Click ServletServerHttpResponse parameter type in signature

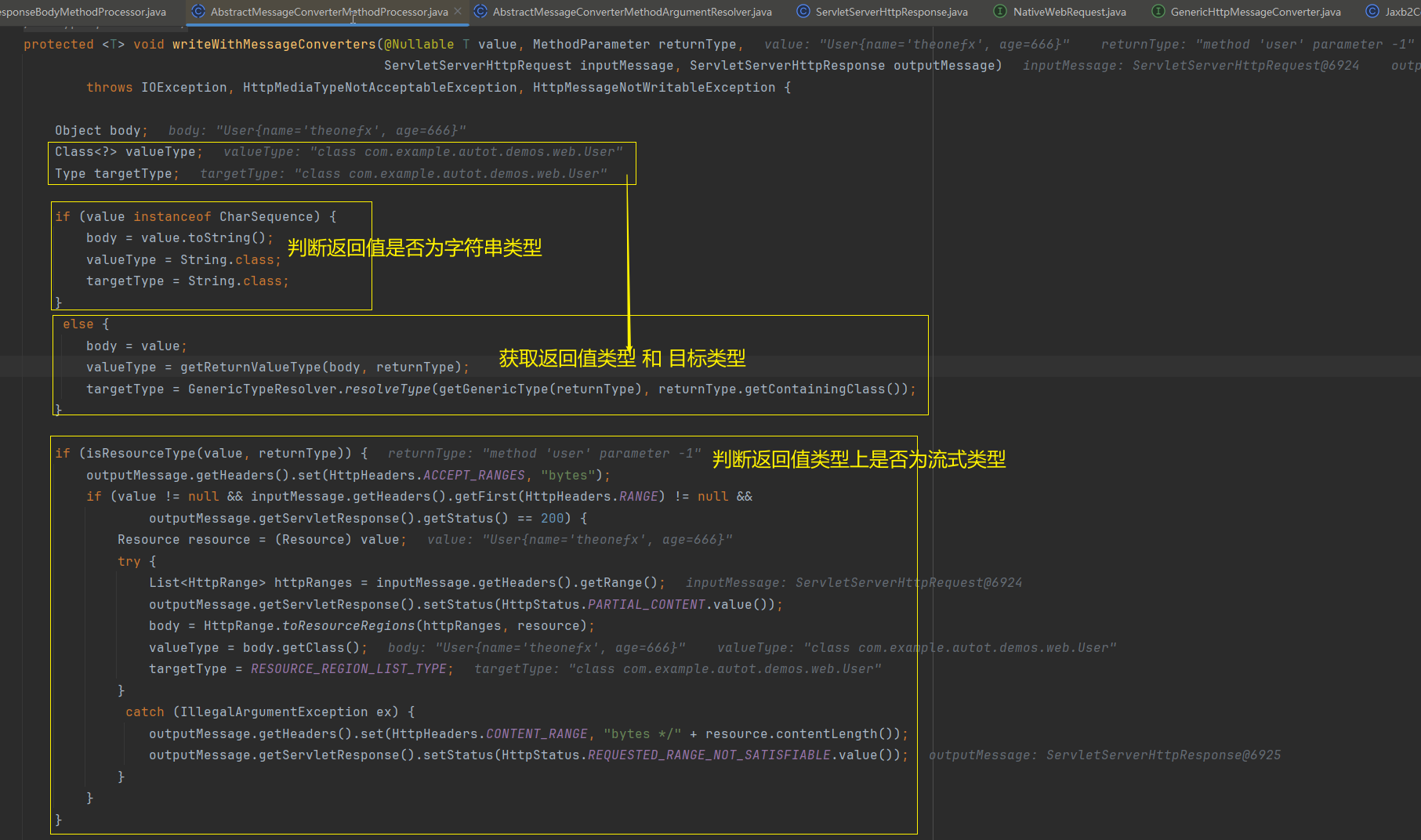click(x=788, y=66)
